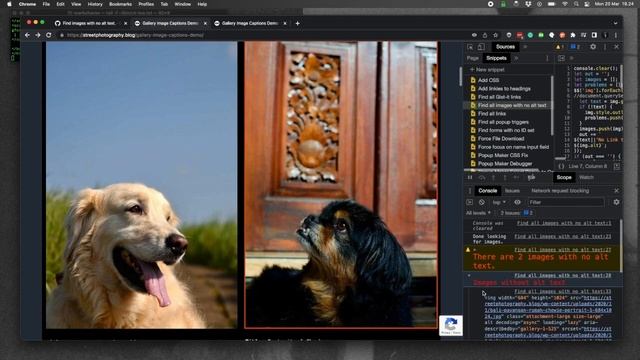The width and height of the screenshot is (640, 360).
Task: Expand more DevTools panels chevron
Action: tap(526, 47)
